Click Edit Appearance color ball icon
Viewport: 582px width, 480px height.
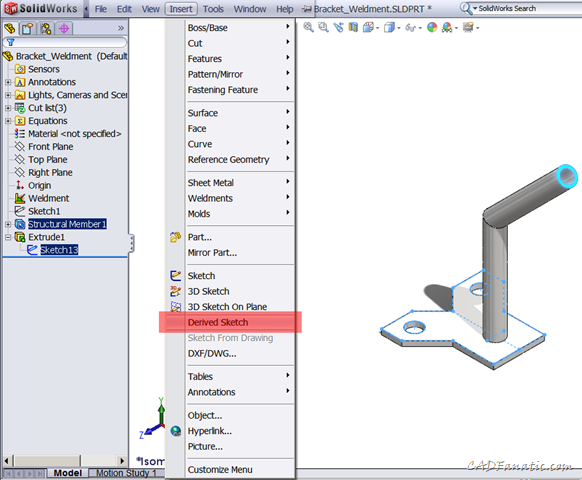pos(432,27)
